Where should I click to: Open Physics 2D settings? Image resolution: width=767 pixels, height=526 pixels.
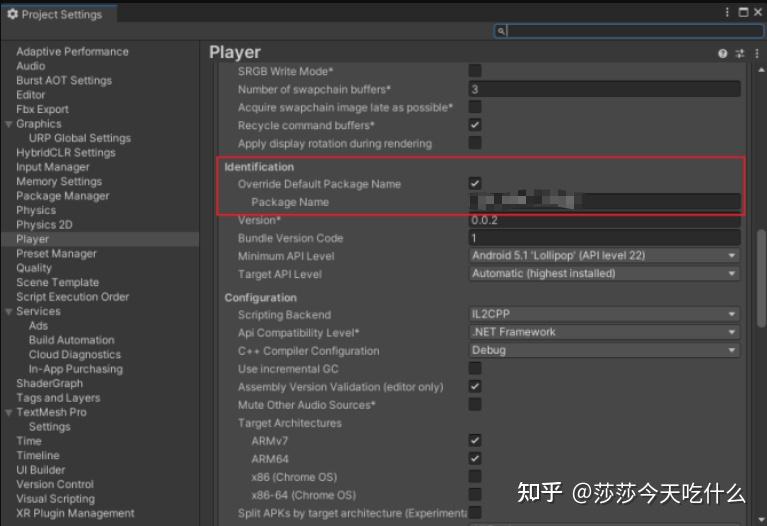44,225
